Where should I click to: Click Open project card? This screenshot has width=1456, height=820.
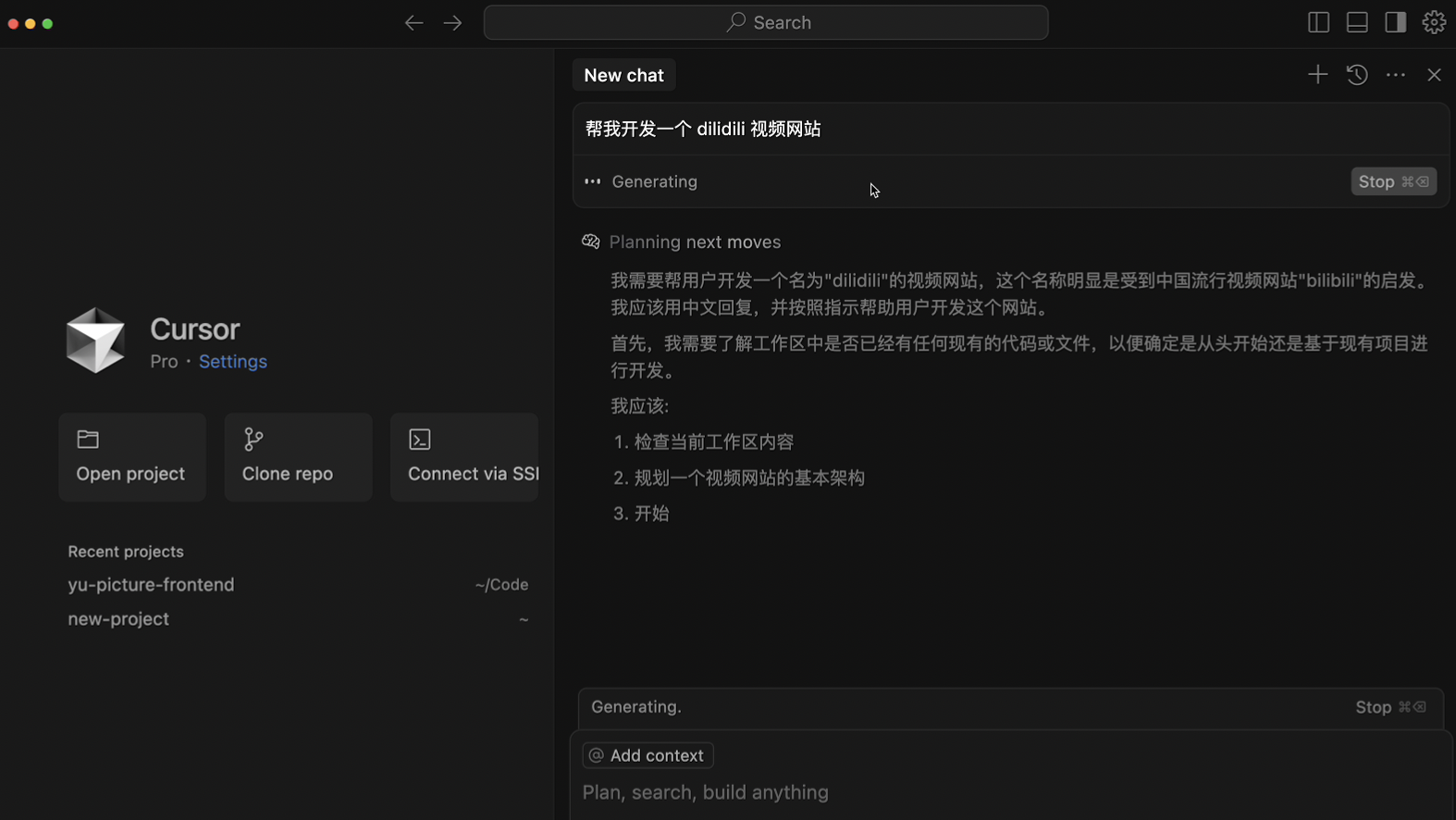click(132, 457)
